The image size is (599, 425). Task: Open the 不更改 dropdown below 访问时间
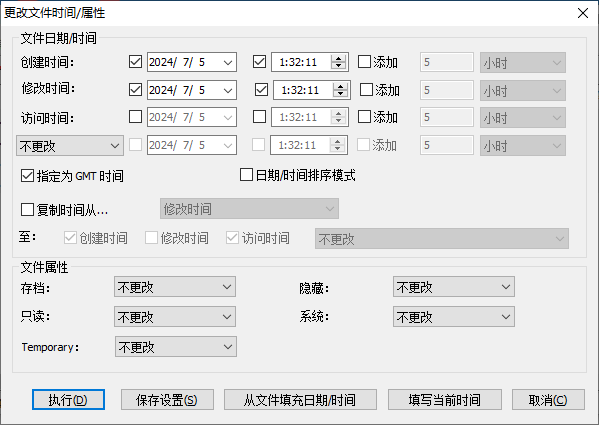click(70, 145)
